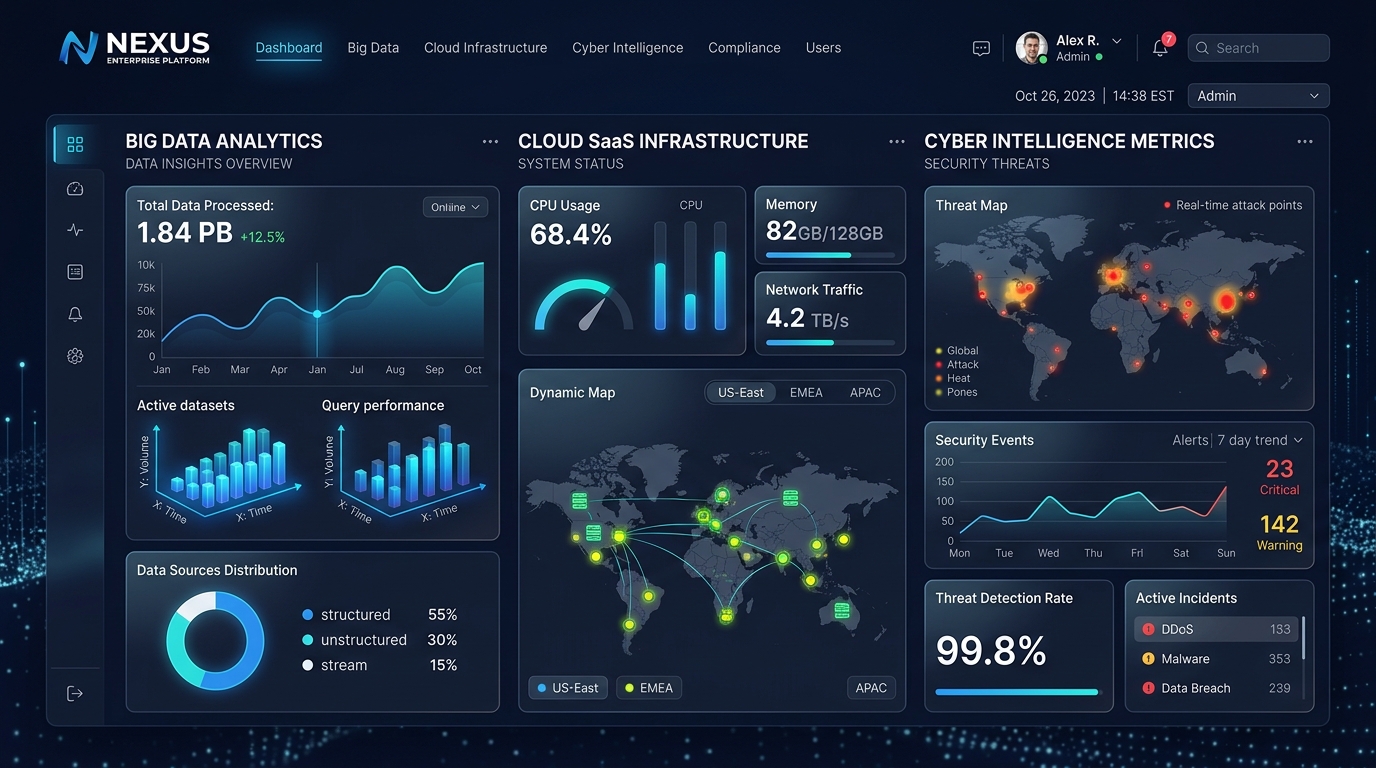Select US-East region toggle on Dynamic Map
This screenshot has height=768, width=1376.
pos(740,393)
